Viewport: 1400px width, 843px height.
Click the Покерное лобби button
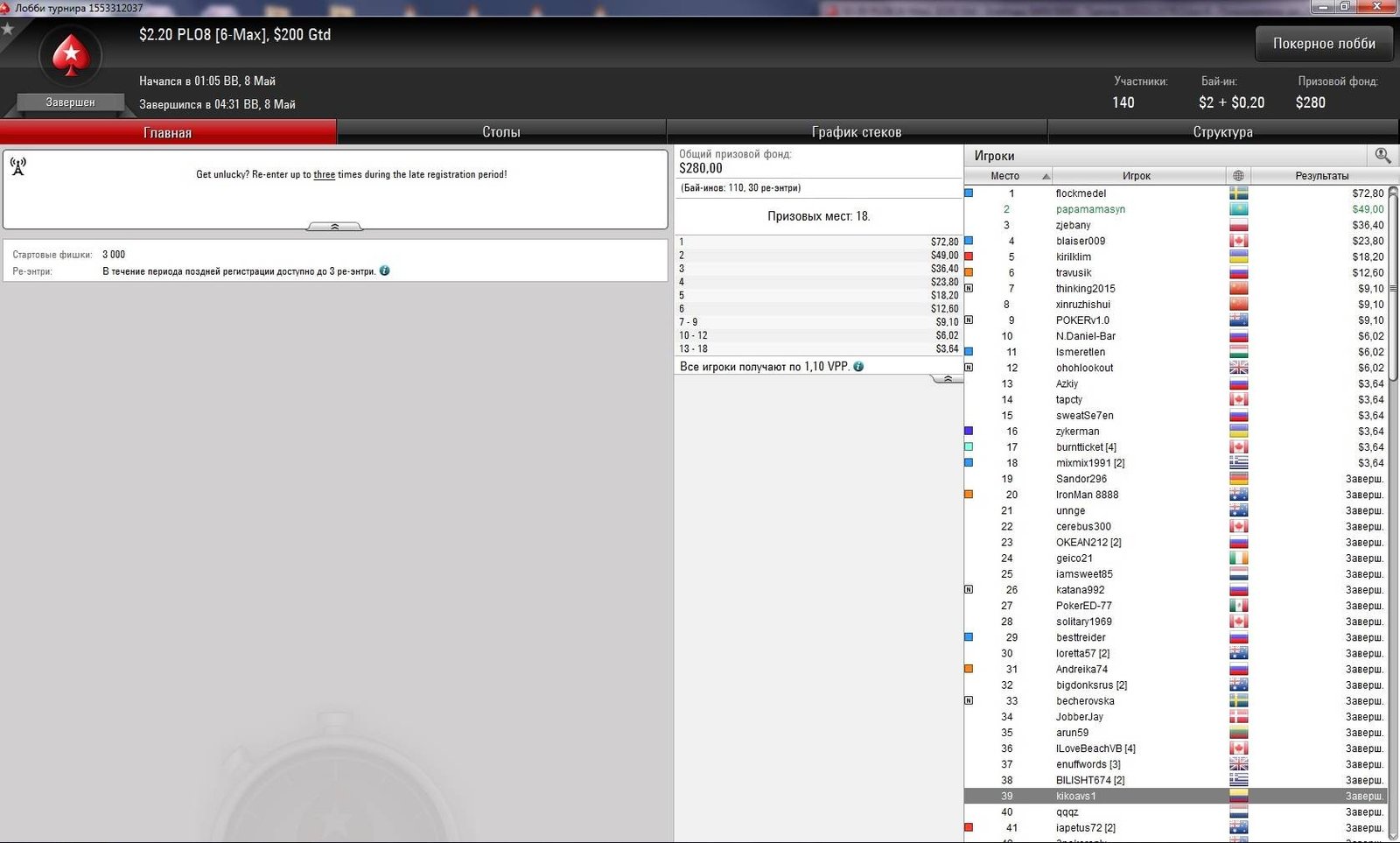(1323, 44)
